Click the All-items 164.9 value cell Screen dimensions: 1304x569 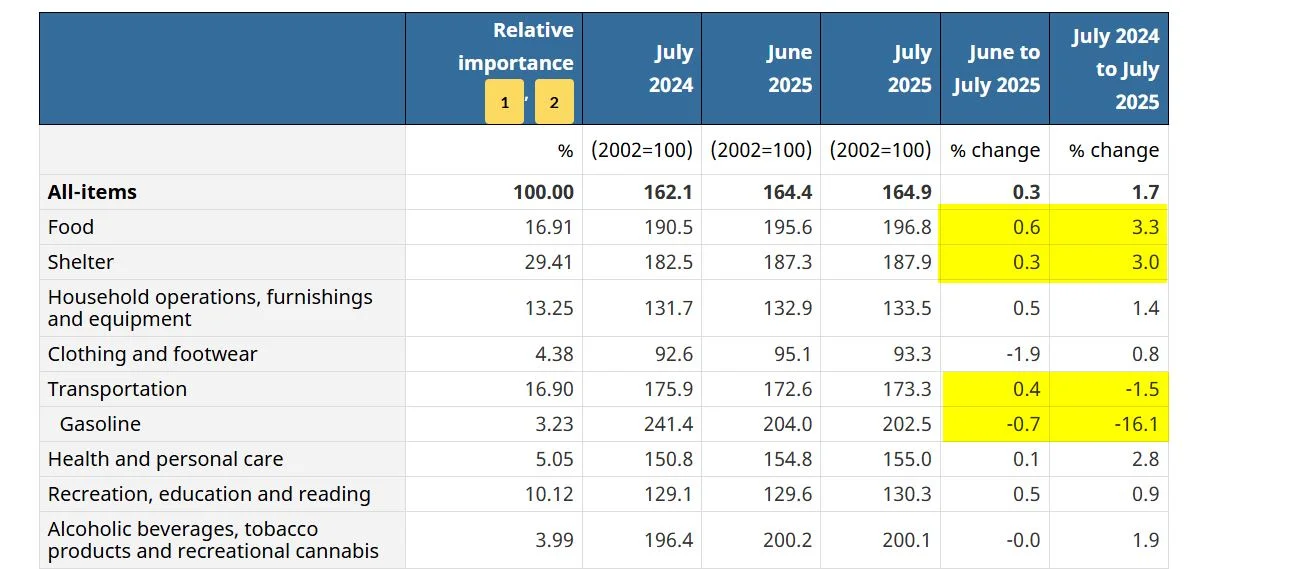(907, 192)
